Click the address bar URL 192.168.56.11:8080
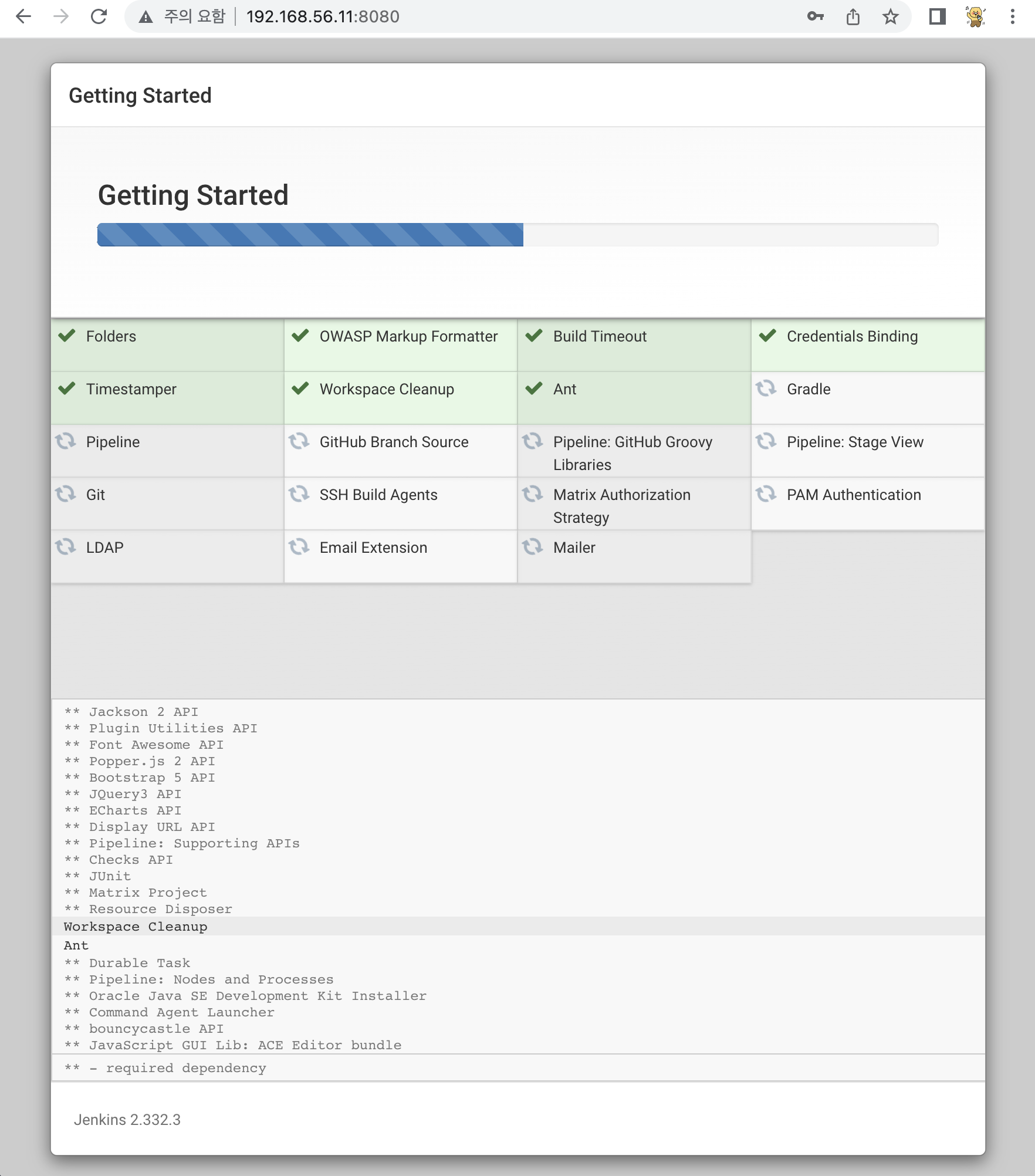 323,16
